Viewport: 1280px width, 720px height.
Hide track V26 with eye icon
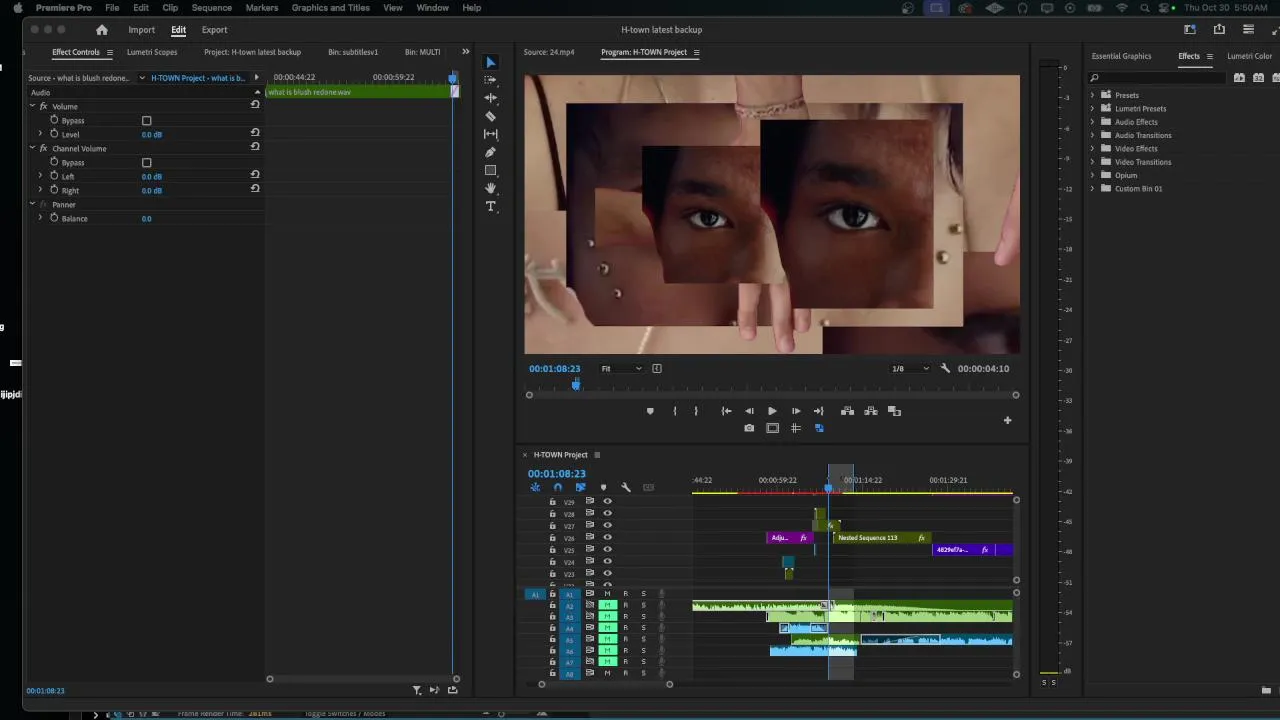tap(607, 538)
